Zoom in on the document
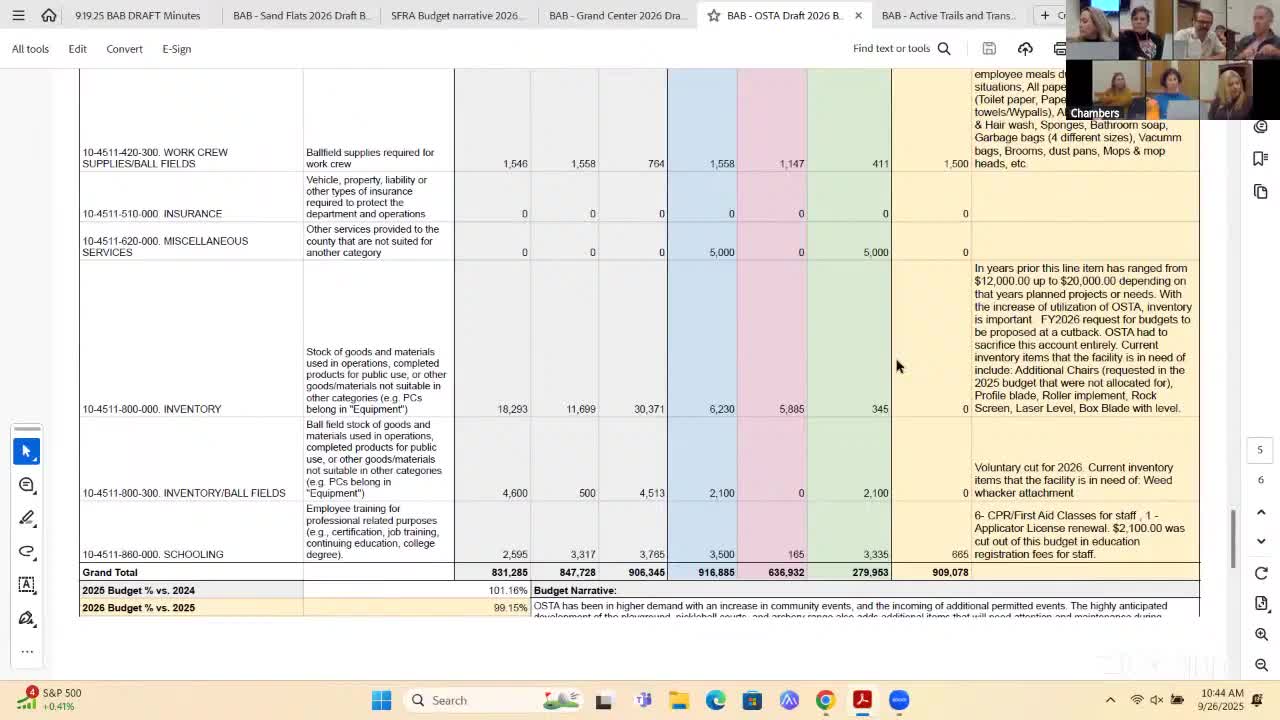Screen dimensions: 1280x720 click(x=1261, y=634)
